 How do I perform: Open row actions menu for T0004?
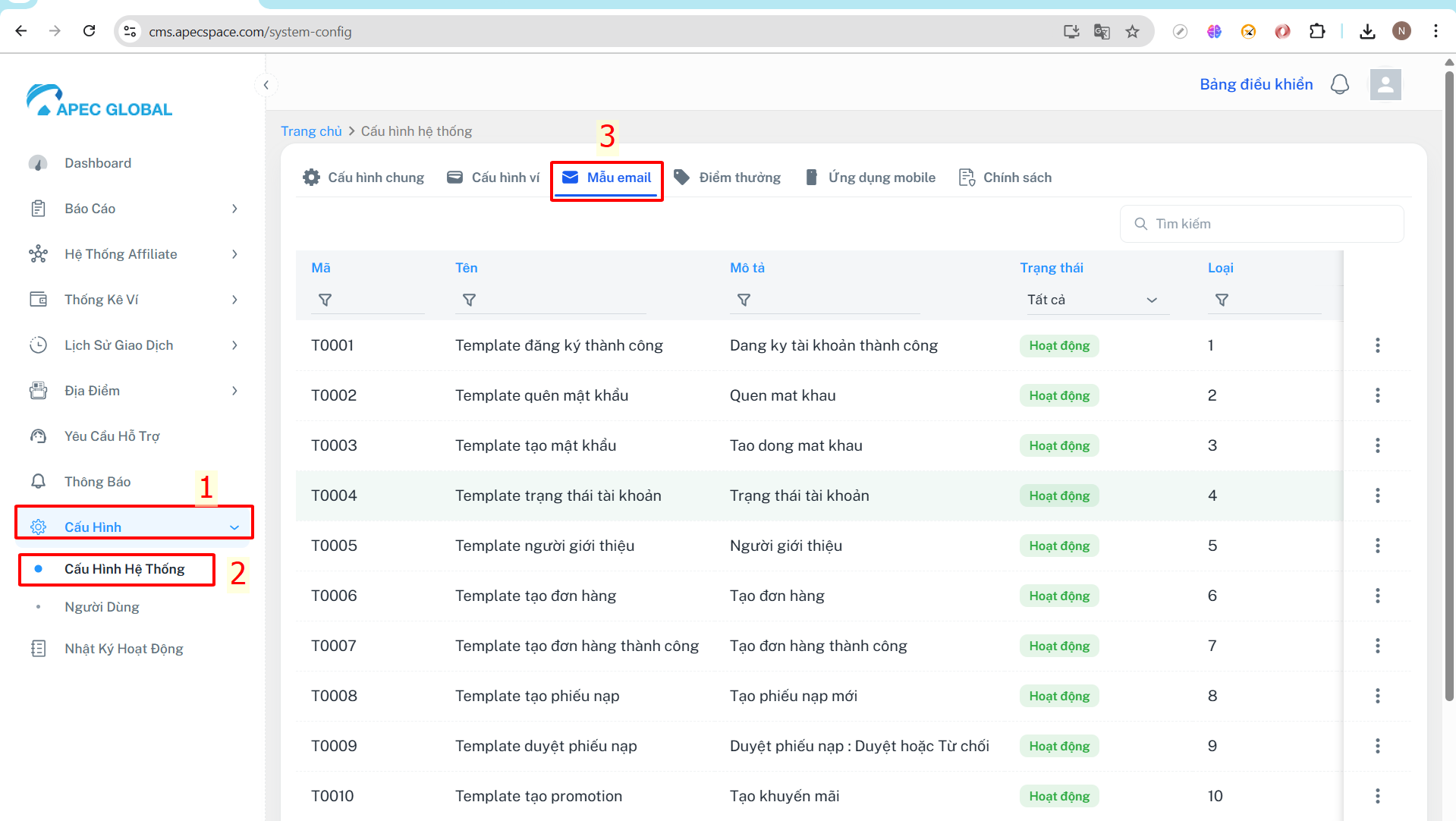(1378, 495)
